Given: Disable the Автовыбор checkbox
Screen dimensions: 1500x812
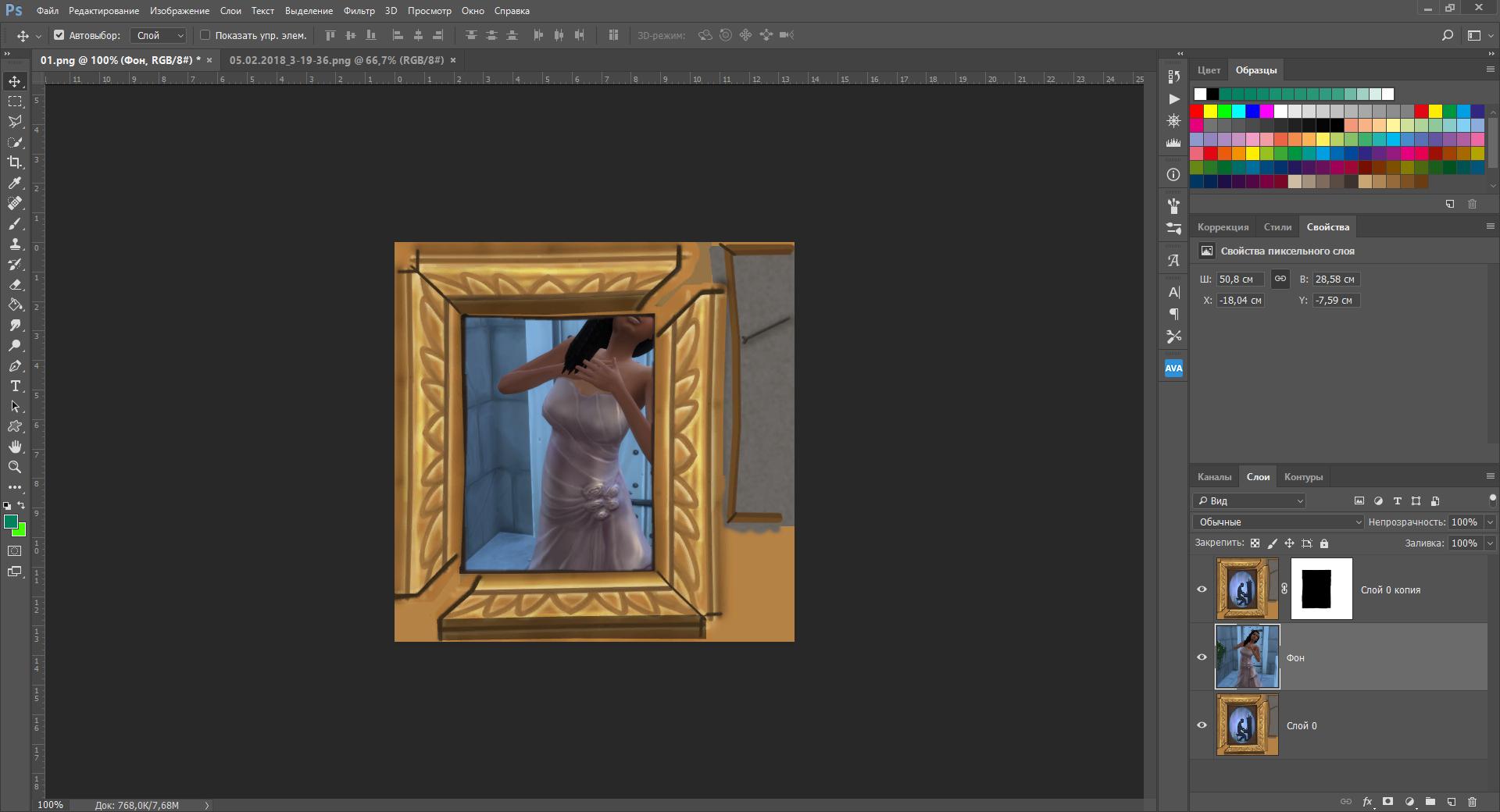Looking at the screenshot, I should 59,35.
